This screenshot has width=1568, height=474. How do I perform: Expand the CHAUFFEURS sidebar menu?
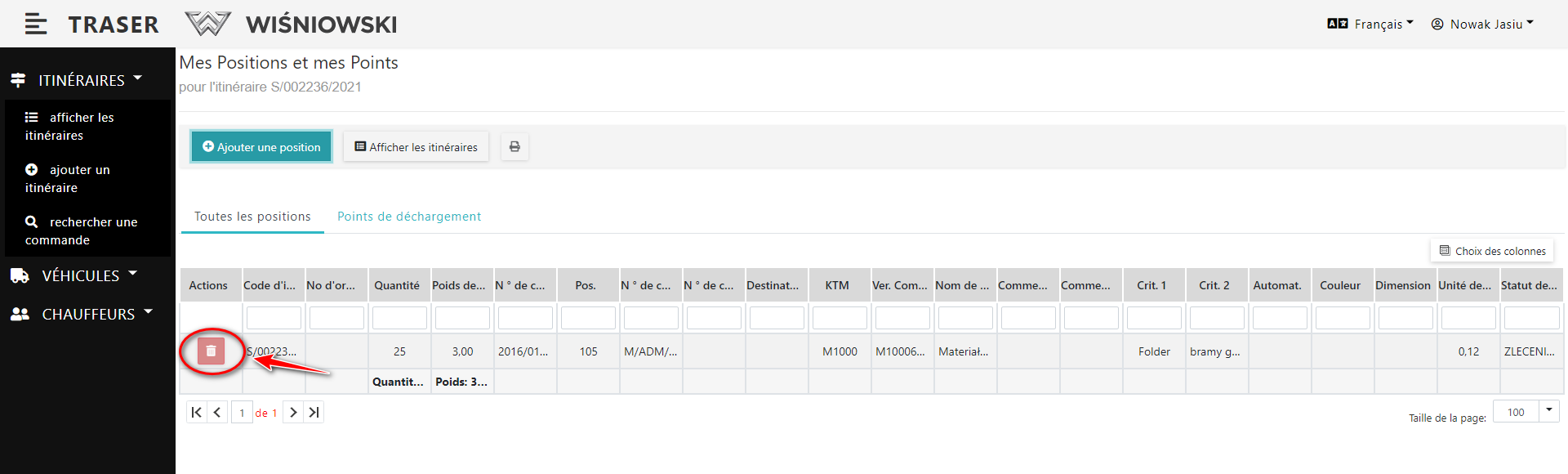tap(87, 315)
